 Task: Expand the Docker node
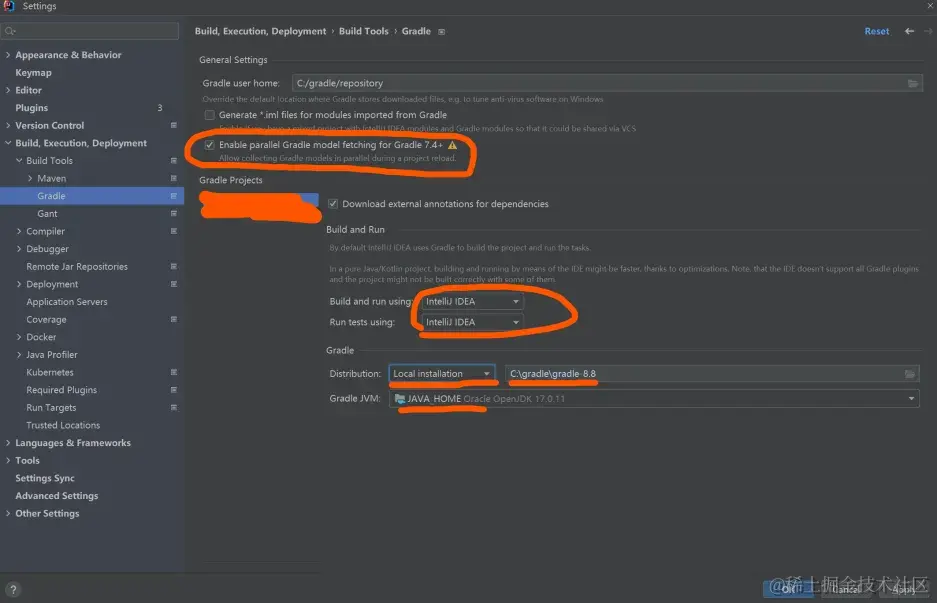pos(19,337)
